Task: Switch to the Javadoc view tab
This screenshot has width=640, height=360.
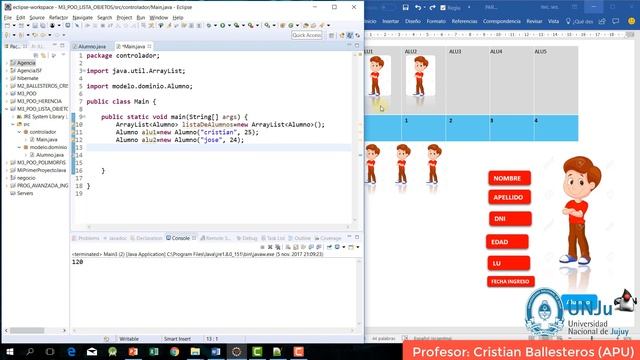Action: pyautogui.click(x=115, y=238)
